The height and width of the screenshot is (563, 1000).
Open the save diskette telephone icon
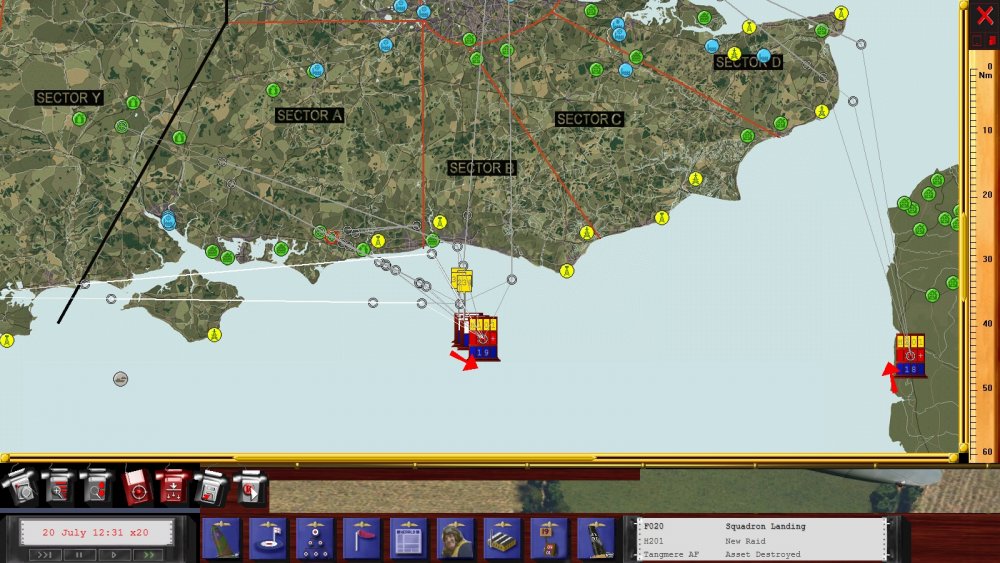[x=211, y=488]
